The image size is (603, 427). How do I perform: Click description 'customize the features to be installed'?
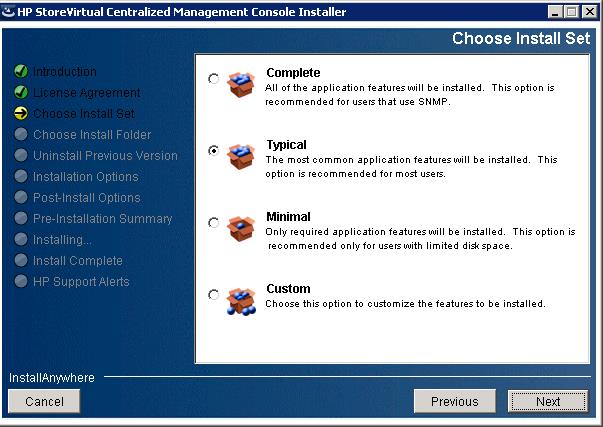tap(405, 304)
